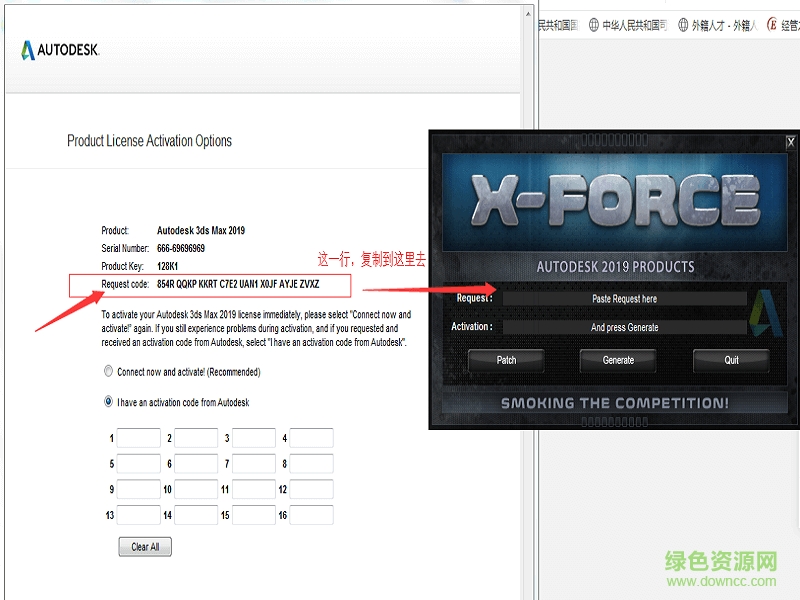Click activation code field 12
Screen dimensions: 800x600
[x=312, y=489]
